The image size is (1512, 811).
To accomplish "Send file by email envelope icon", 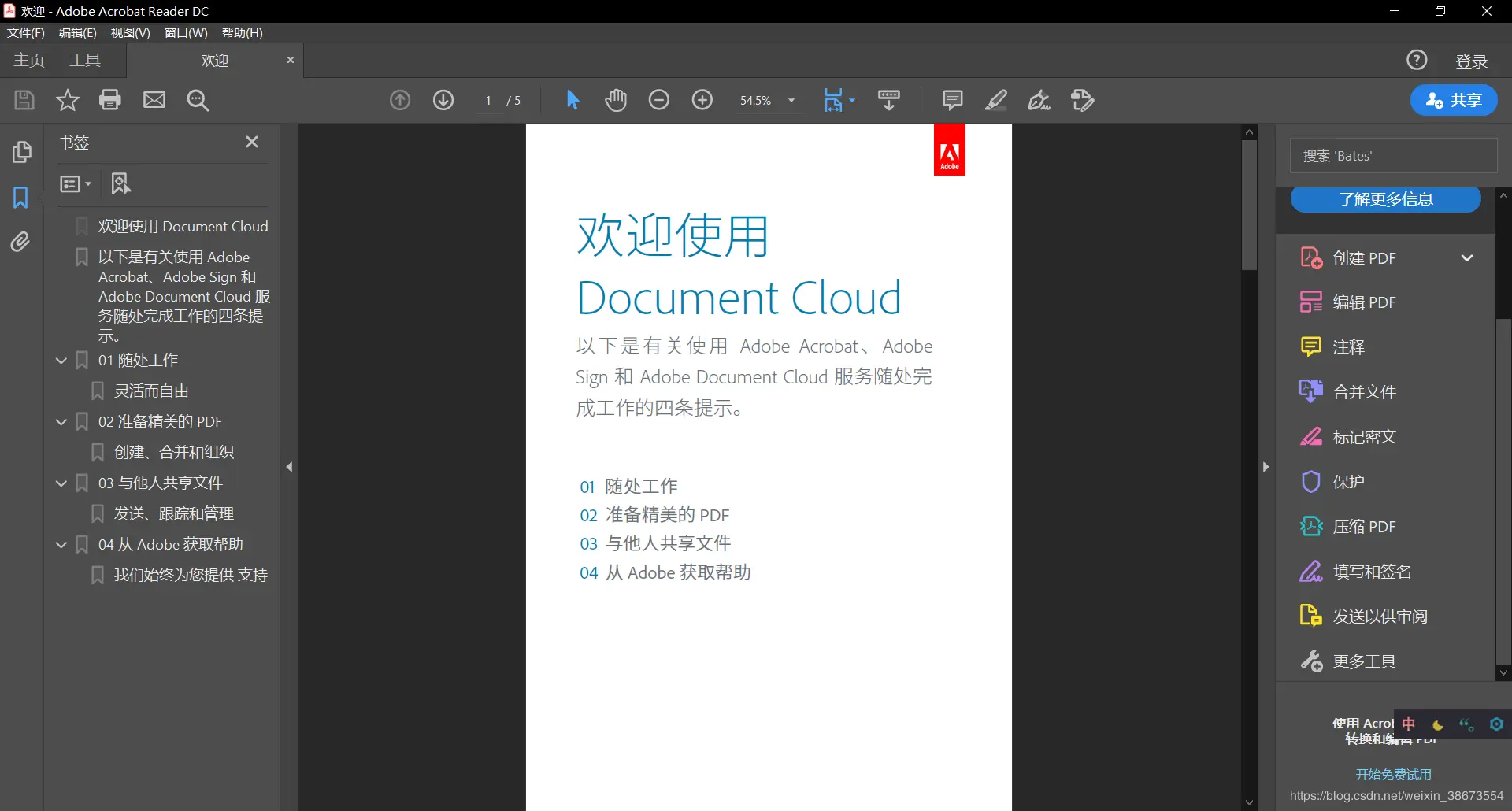I will coord(154,100).
